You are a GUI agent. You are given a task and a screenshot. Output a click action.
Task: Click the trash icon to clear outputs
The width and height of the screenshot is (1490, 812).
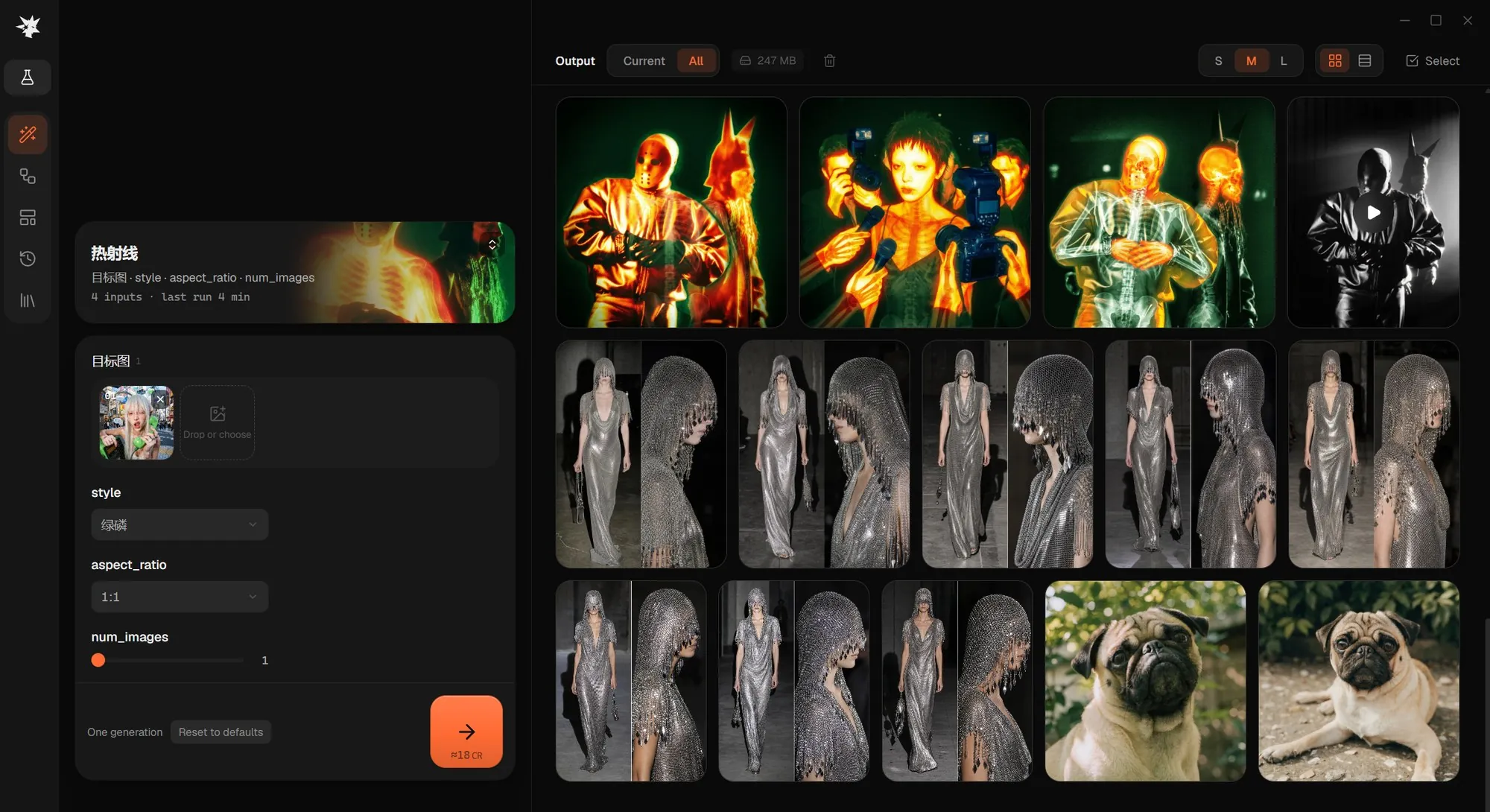coord(829,61)
